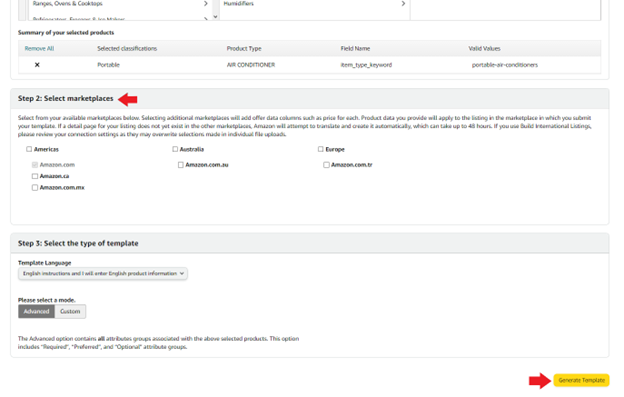This screenshot has height=397, width=624.
Task: Choose the Advanced mode button
Action: tap(36, 311)
